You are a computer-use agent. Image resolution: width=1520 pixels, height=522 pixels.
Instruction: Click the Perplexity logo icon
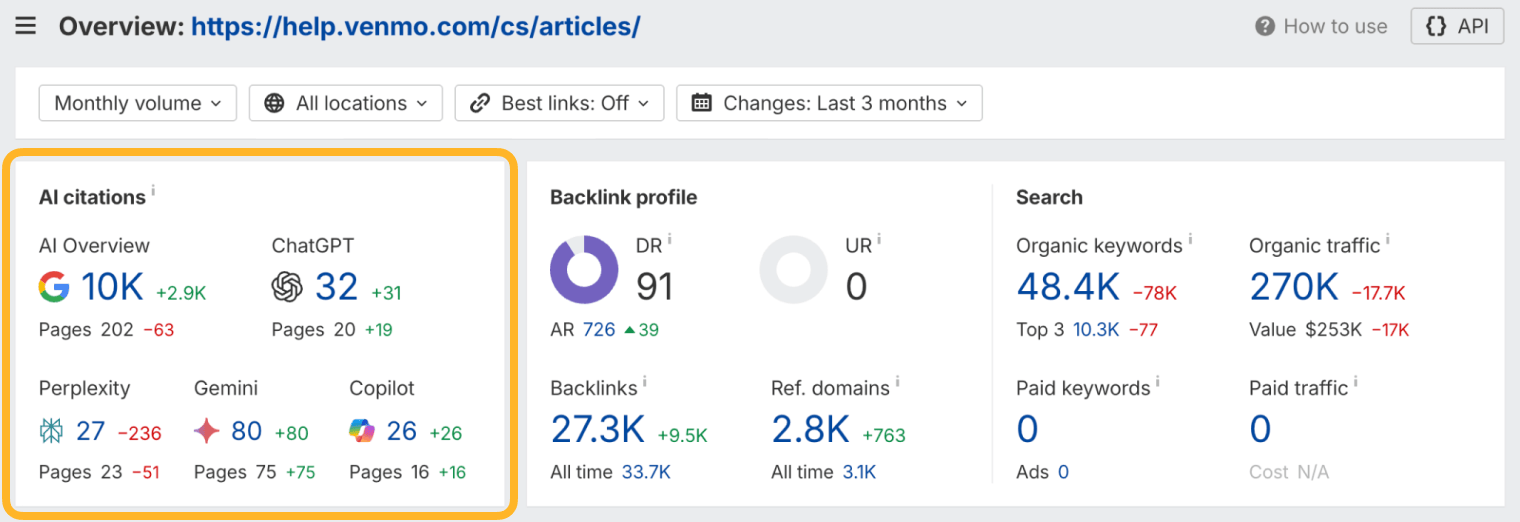[x=51, y=431]
